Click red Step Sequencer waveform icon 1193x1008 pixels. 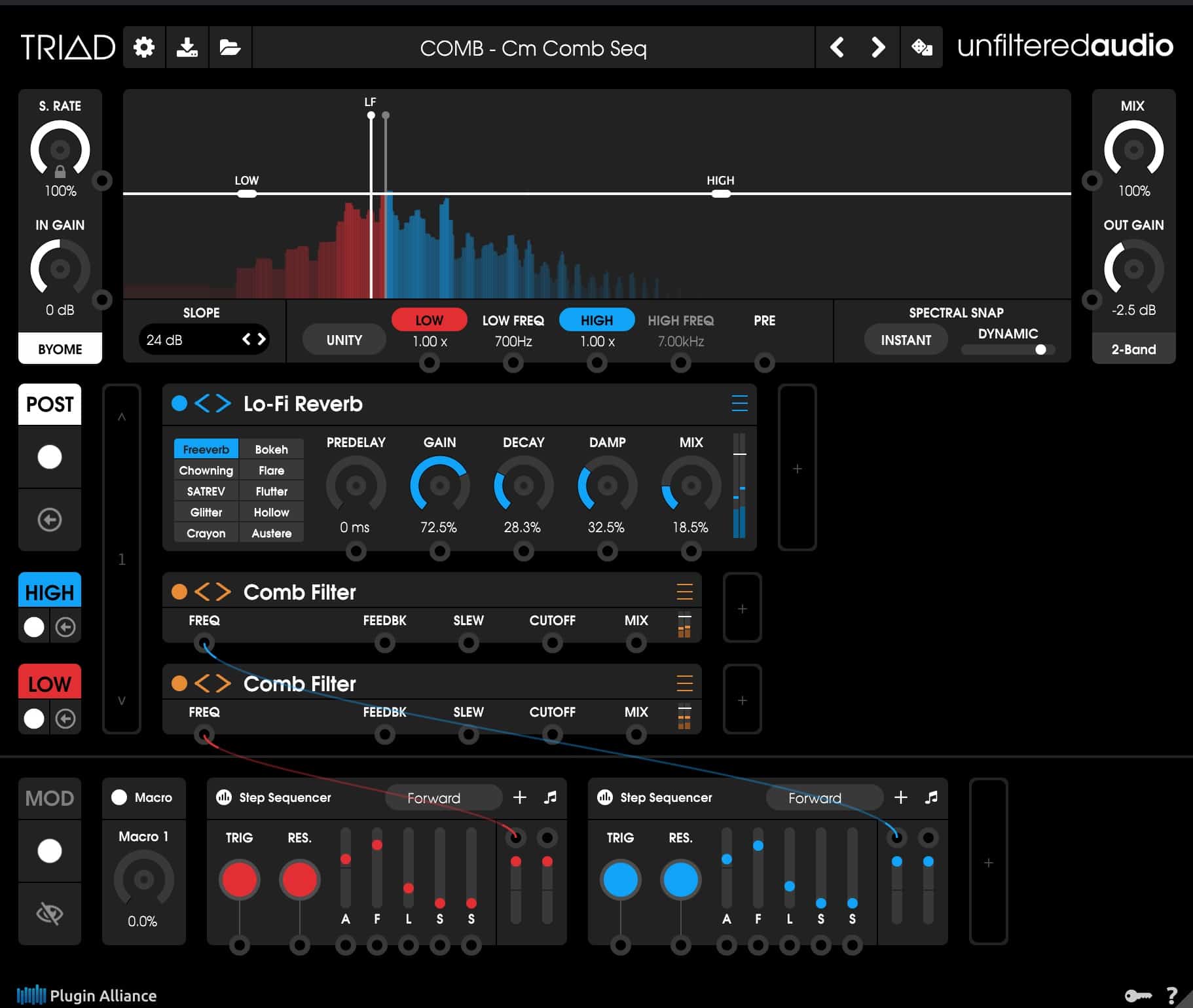(224, 797)
